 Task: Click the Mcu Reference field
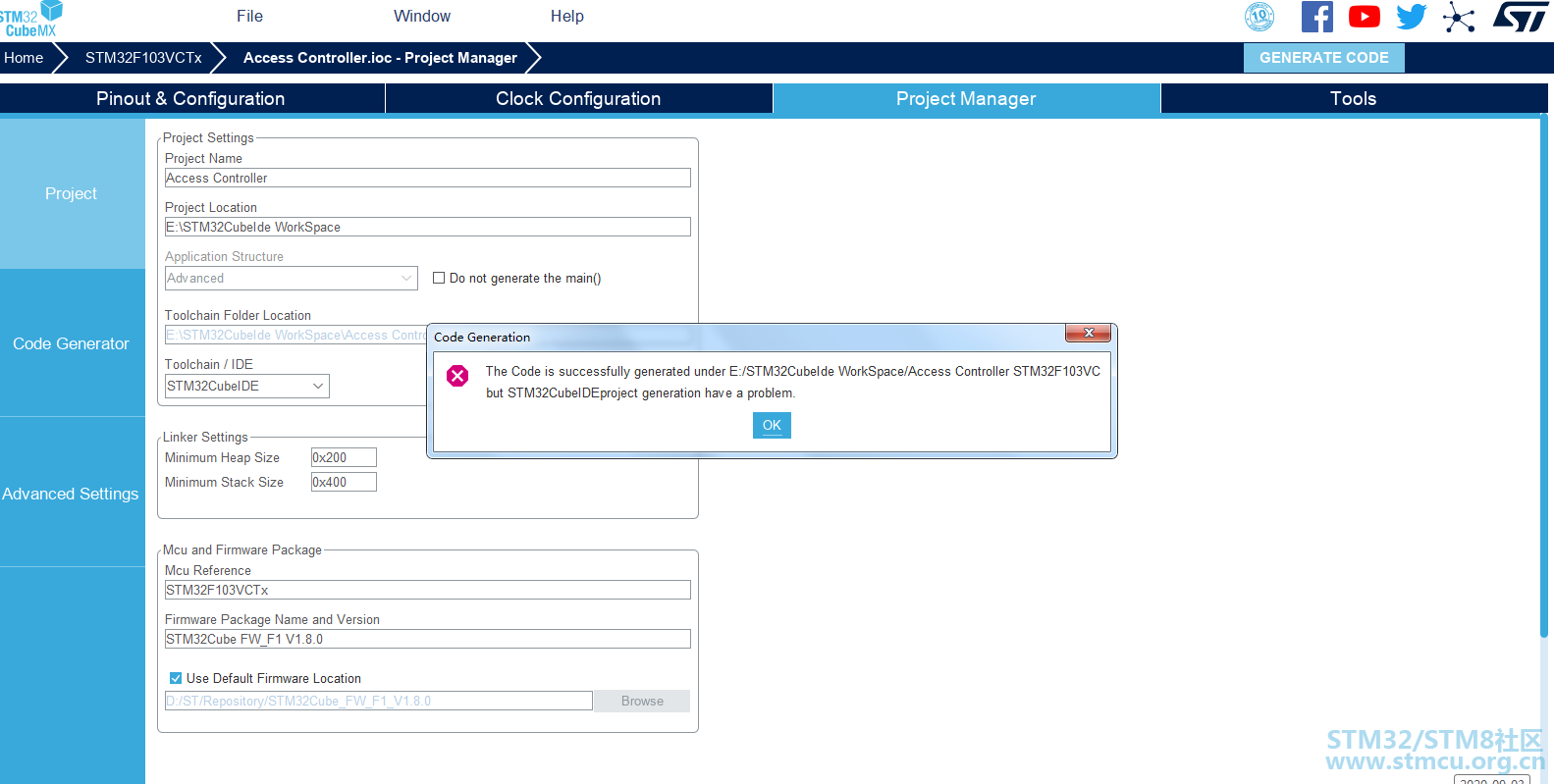[428, 590]
